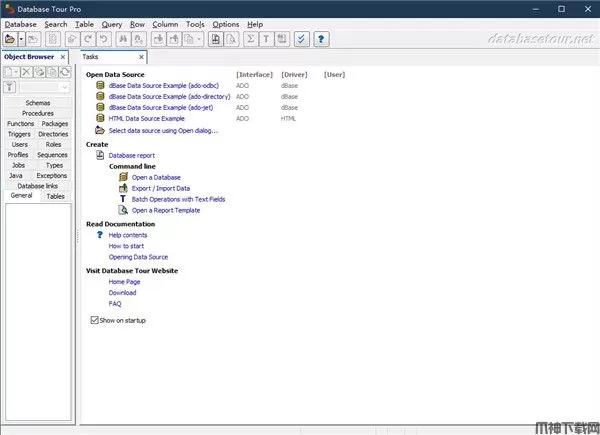Click the Export / Import Data link
Screen dimensions: 600x435
tap(160, 188)
